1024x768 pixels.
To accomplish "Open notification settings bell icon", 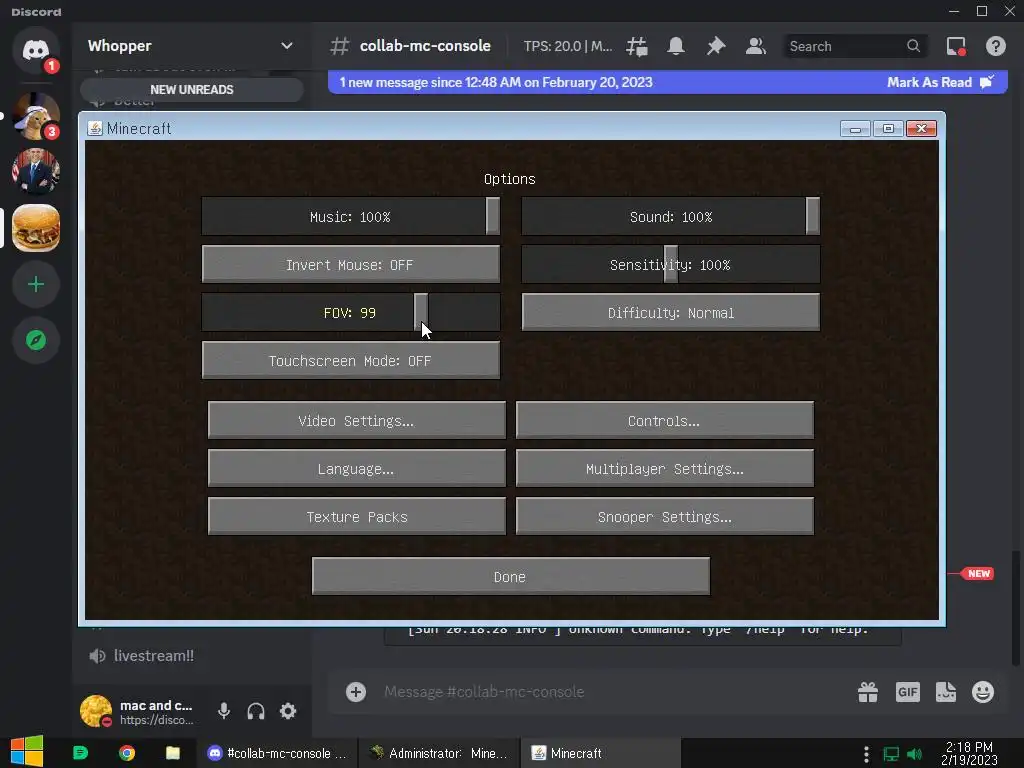I will pos(676,46).
